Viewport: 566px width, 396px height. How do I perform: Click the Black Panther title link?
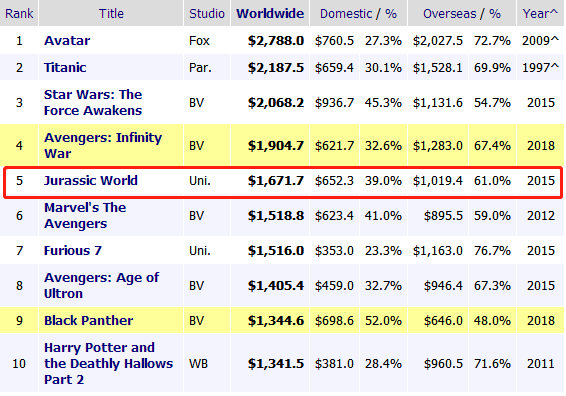[88, 321]
